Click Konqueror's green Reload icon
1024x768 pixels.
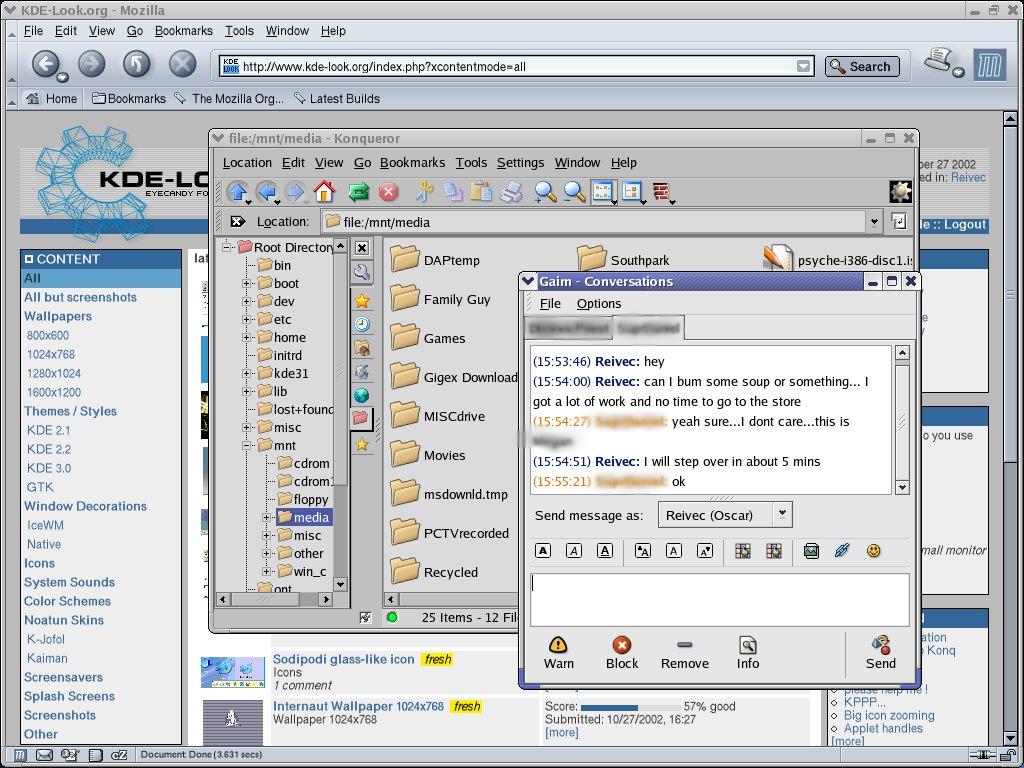pos(359,192)
